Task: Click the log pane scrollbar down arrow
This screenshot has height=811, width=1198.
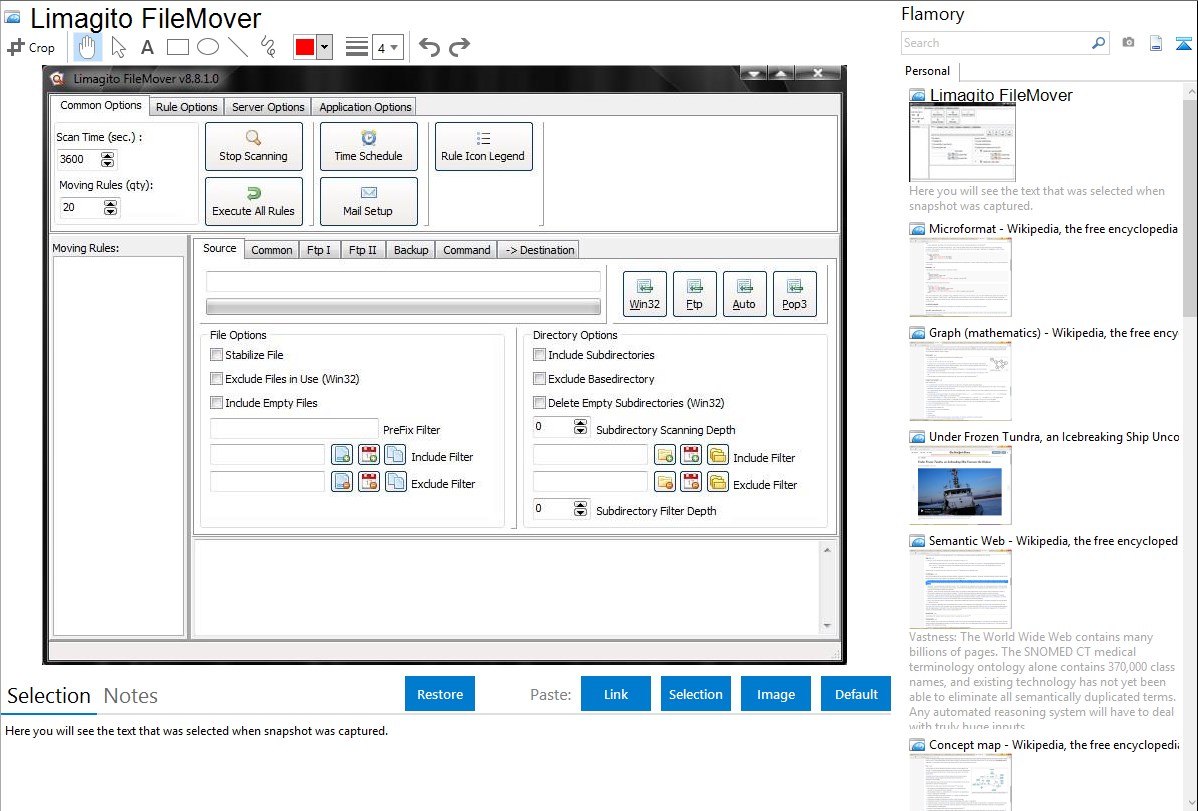Action: 827,626
